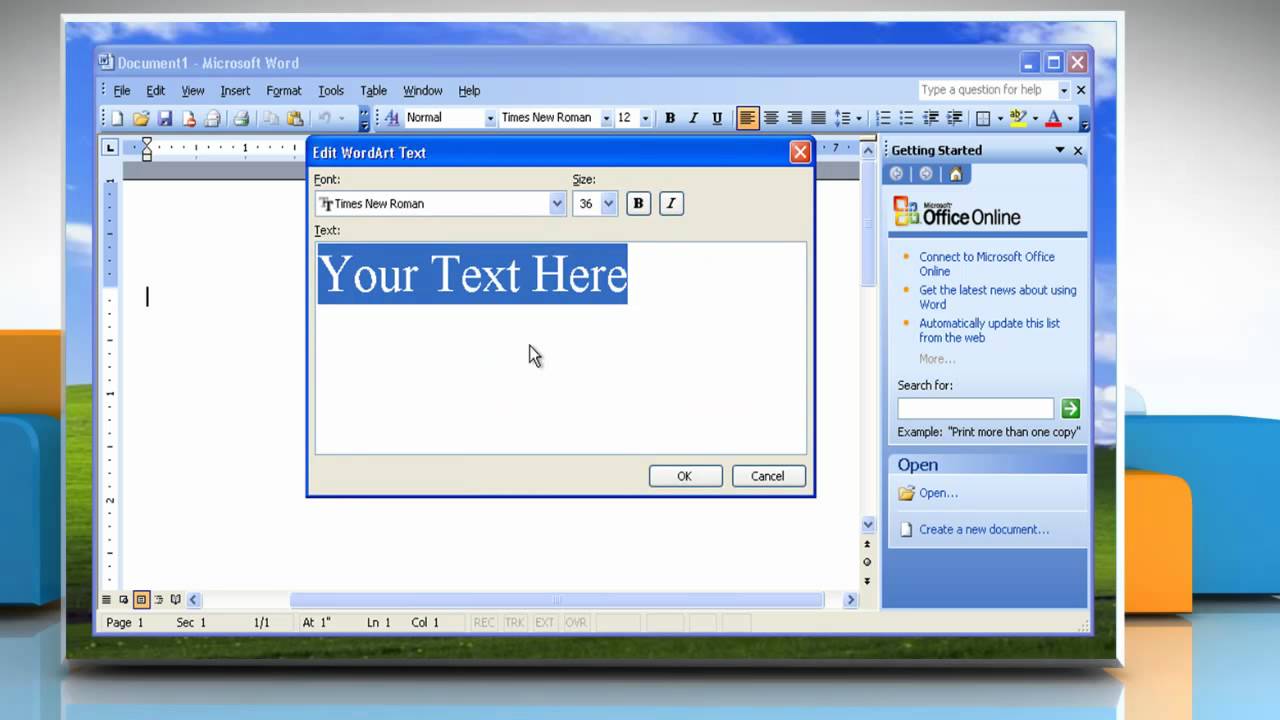Screen dimensions: 1280x720
Task: Switch to Web Layout View icon
Action: point(124,600)
